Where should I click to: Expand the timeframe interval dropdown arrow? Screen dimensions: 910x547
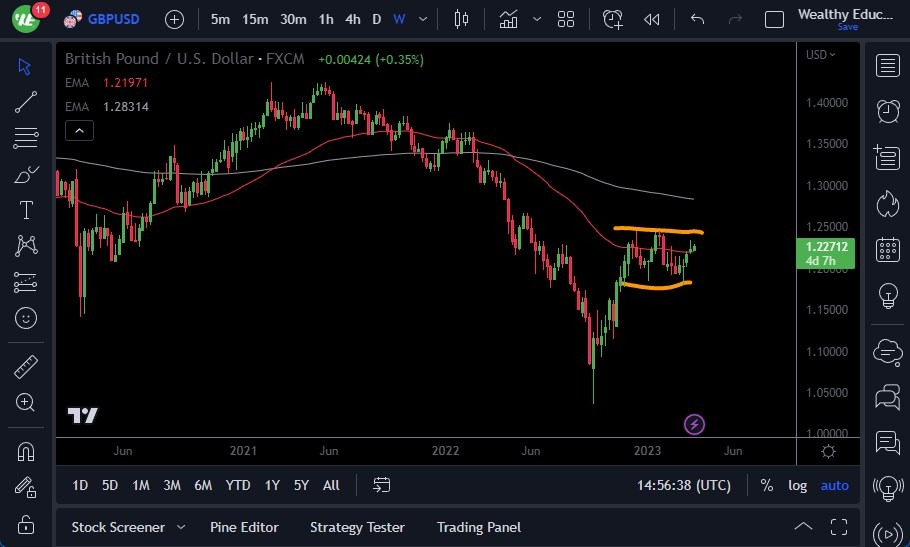[x=425, y=19]
